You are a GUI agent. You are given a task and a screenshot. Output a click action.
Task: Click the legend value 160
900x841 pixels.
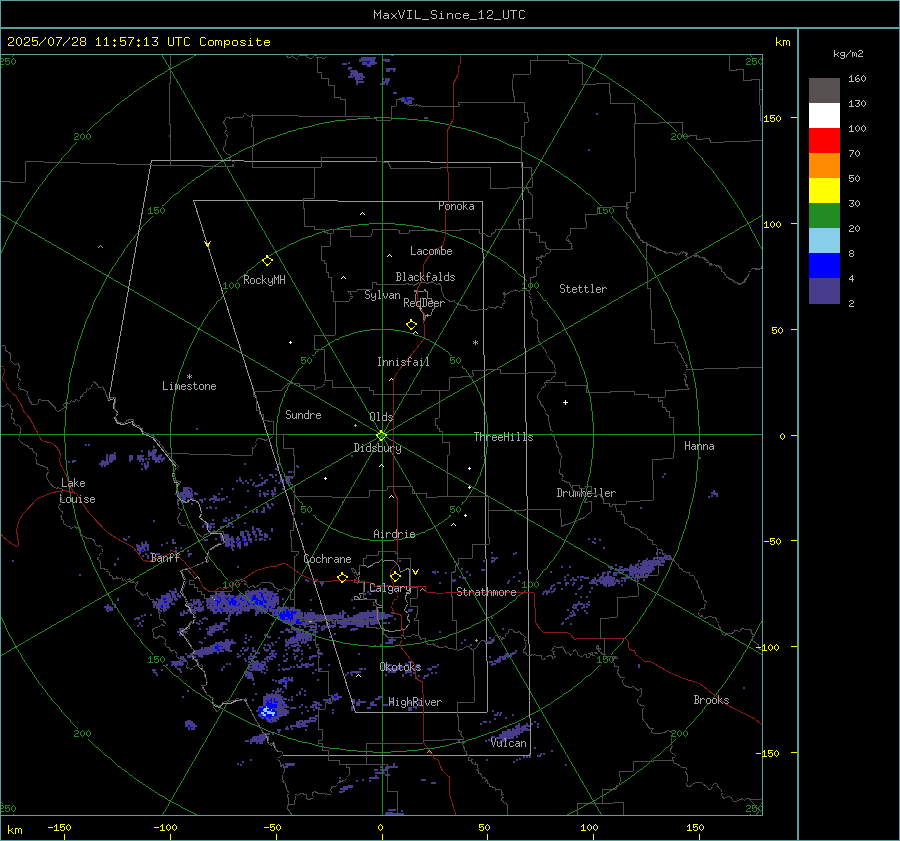(x=857, y=79)
